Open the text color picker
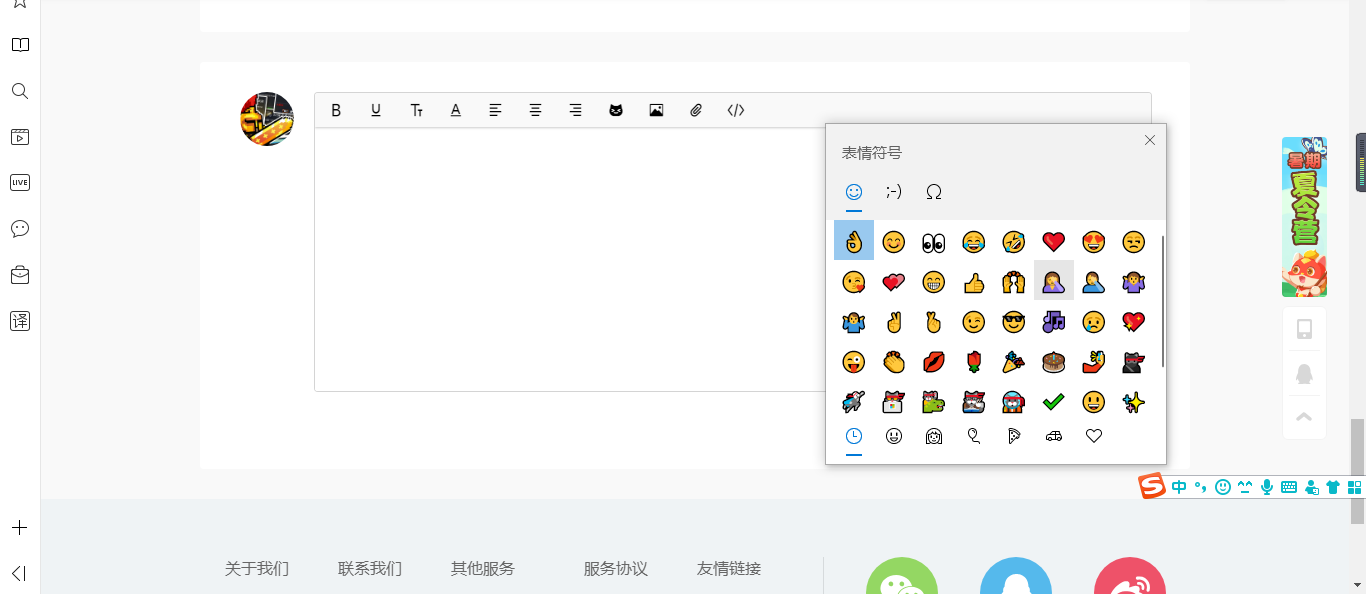 click(455, 110)
